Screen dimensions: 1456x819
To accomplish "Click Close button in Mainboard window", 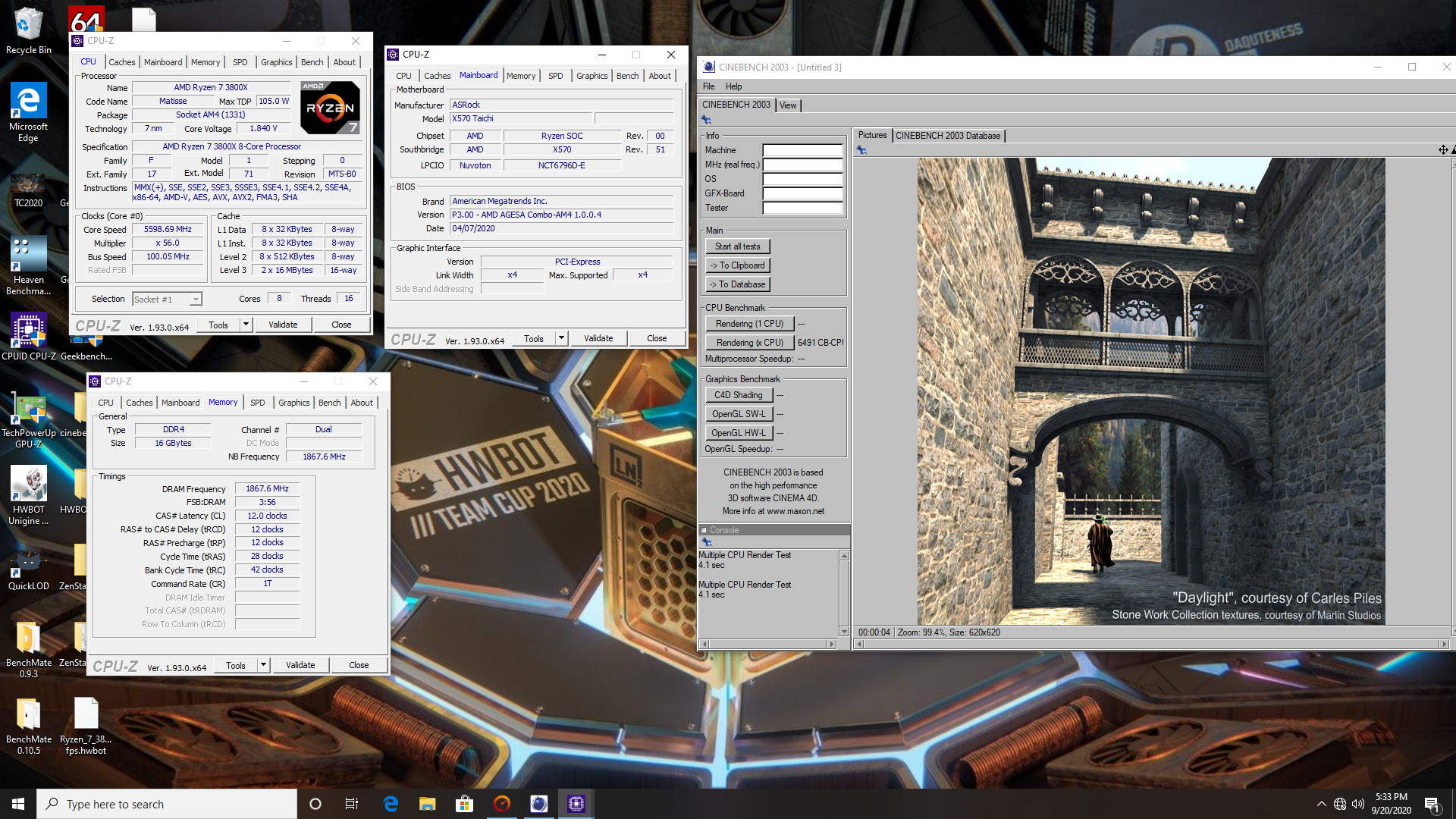I will (657, 338).
